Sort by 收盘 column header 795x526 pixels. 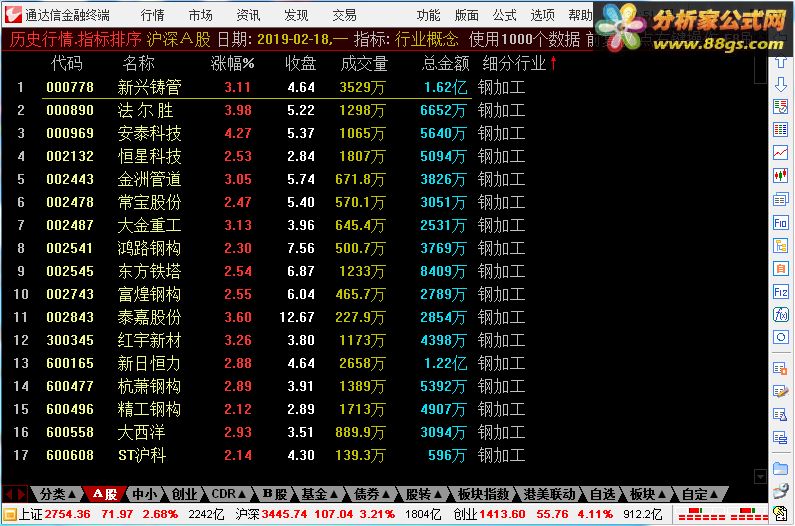(x=300, y=63)
